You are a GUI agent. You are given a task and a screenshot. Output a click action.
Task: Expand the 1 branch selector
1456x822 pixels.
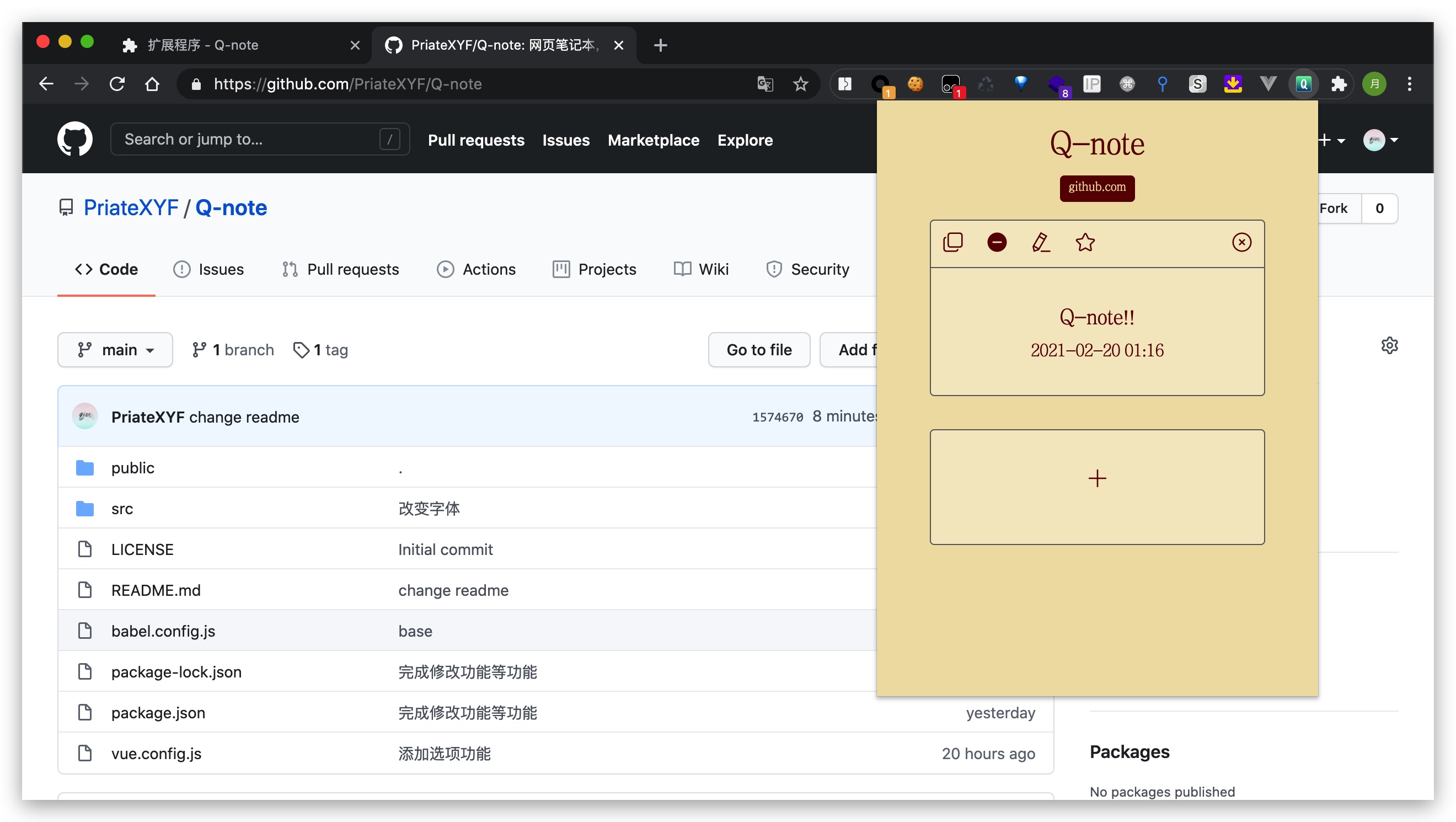pos(232,349)
